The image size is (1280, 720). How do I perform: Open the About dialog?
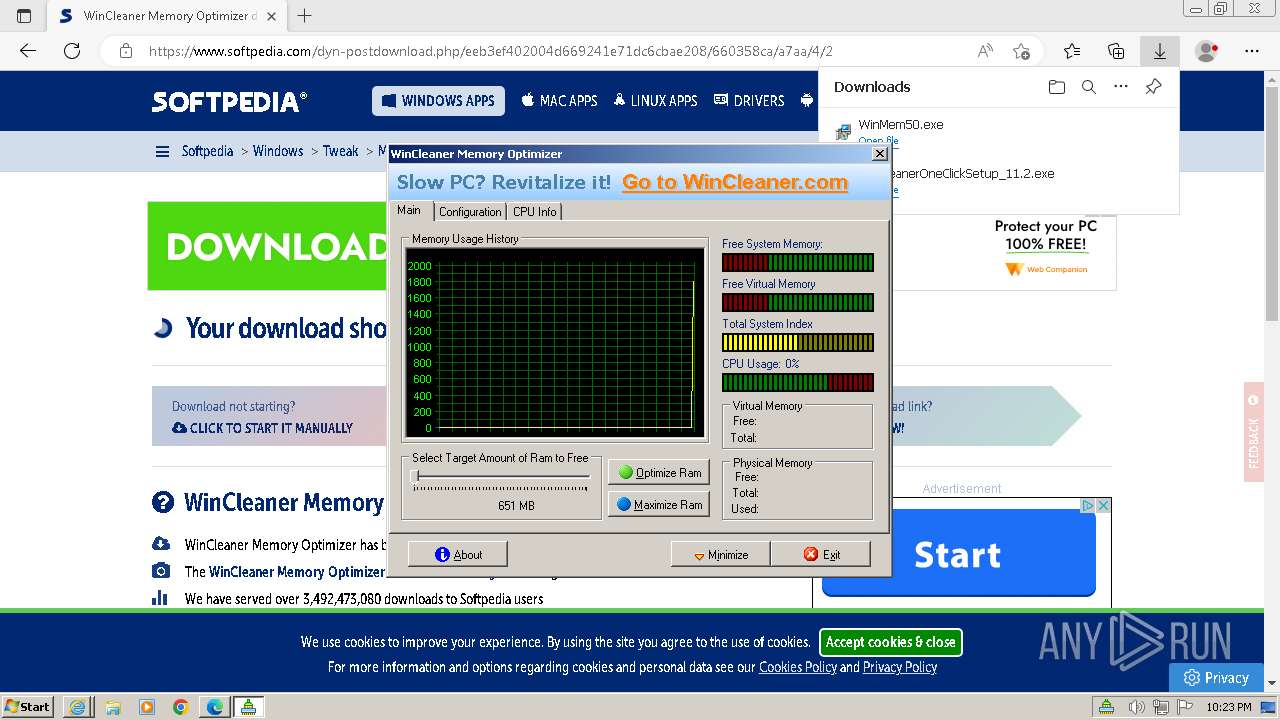tap(458, 554)
